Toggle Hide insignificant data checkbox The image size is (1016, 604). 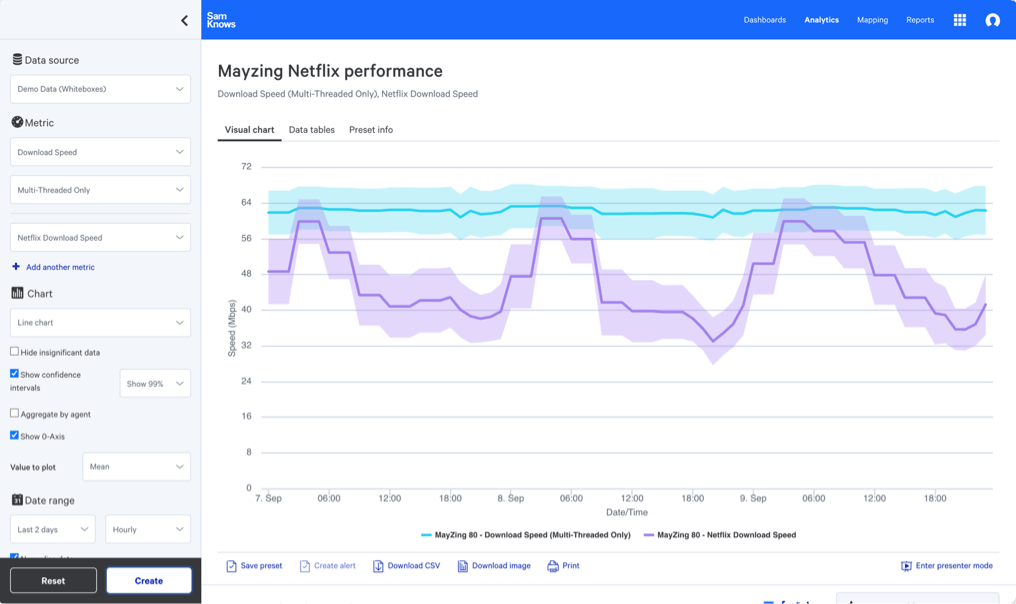tap(14, 351)
